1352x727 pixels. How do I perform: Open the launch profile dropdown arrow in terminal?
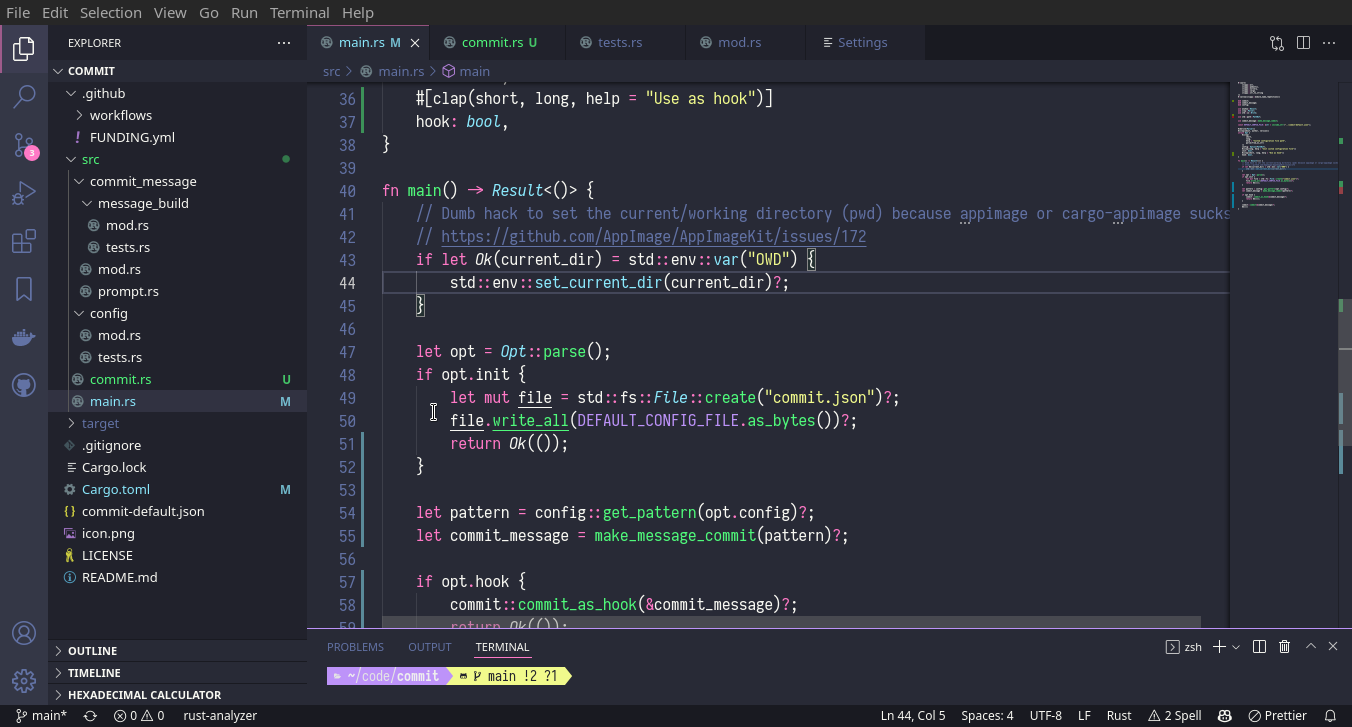click(1236, 647)
